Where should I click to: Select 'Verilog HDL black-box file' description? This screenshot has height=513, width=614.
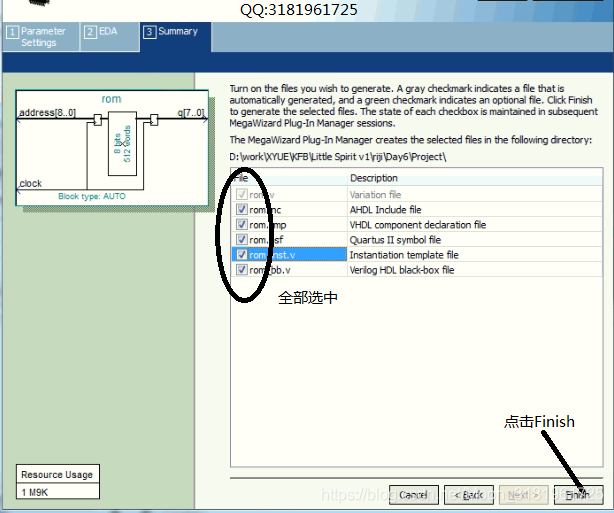(402, 270)
